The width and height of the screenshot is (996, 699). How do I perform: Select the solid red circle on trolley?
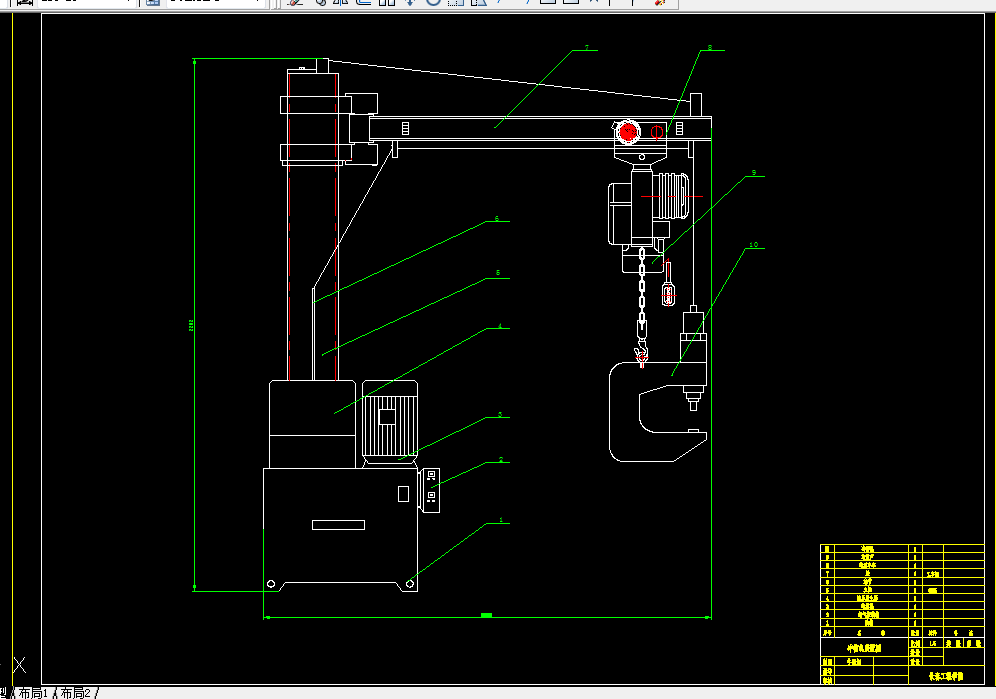[628, 132]
